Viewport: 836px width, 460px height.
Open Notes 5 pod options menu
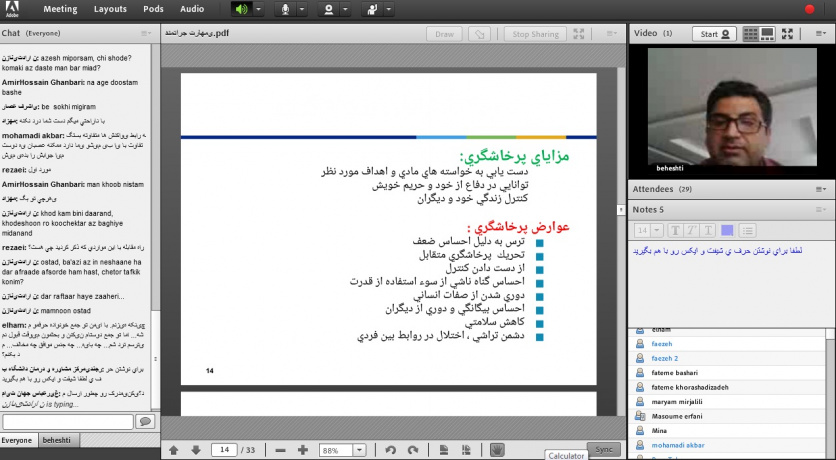click(x=821, y=209)
